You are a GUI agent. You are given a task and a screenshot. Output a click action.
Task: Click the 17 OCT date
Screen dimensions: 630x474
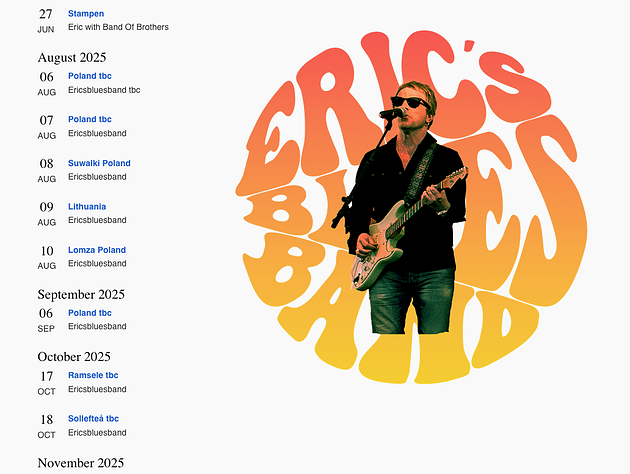point(47,382)
